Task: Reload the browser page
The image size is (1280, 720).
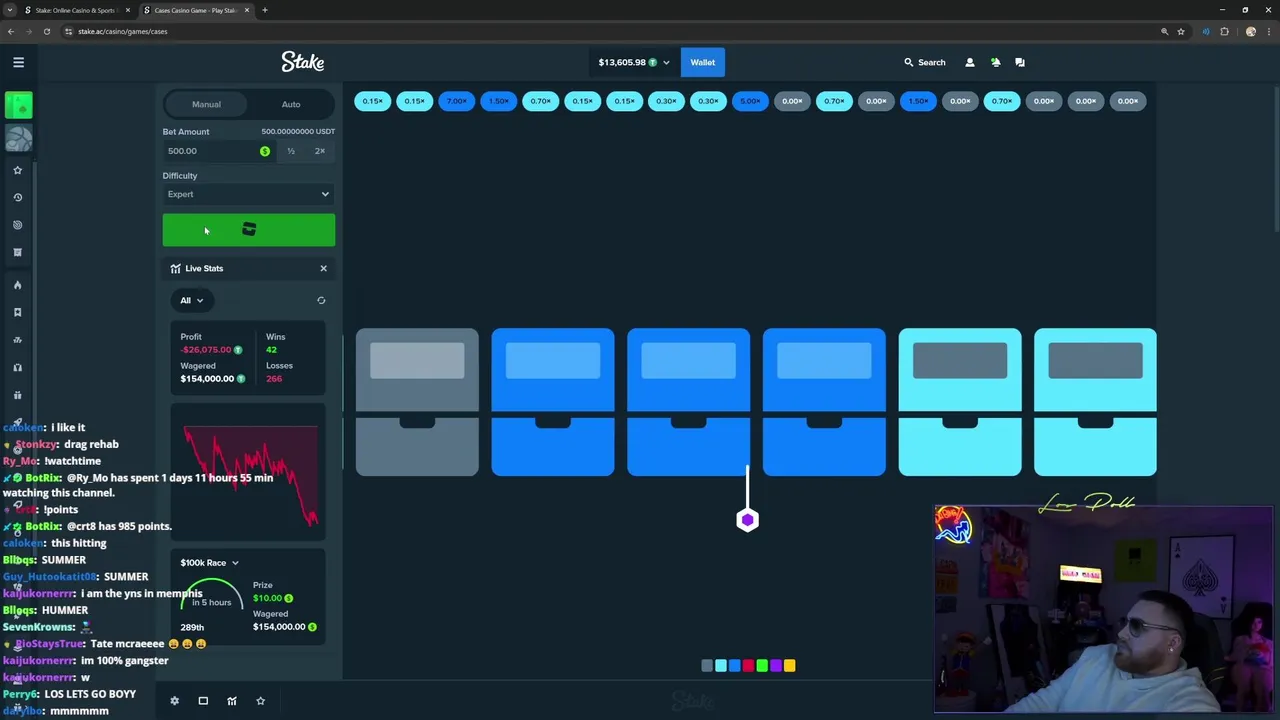Action: click(46, 31)
